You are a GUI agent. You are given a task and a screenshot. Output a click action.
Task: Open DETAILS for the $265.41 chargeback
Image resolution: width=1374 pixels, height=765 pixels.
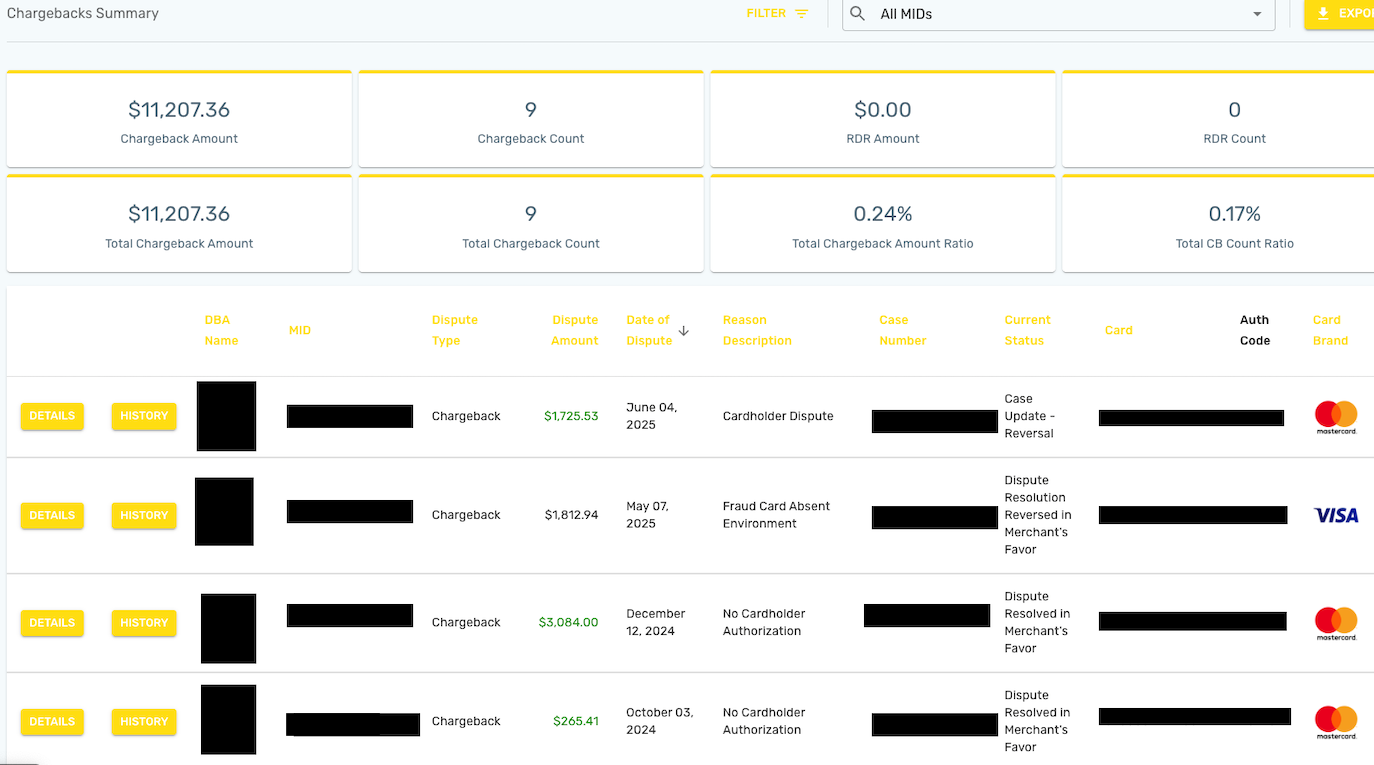click(52, 721)
